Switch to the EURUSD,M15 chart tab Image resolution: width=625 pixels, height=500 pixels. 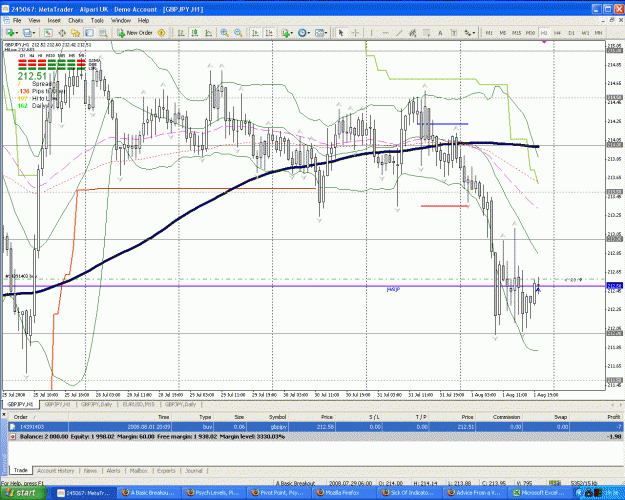[x=138, y=404]
